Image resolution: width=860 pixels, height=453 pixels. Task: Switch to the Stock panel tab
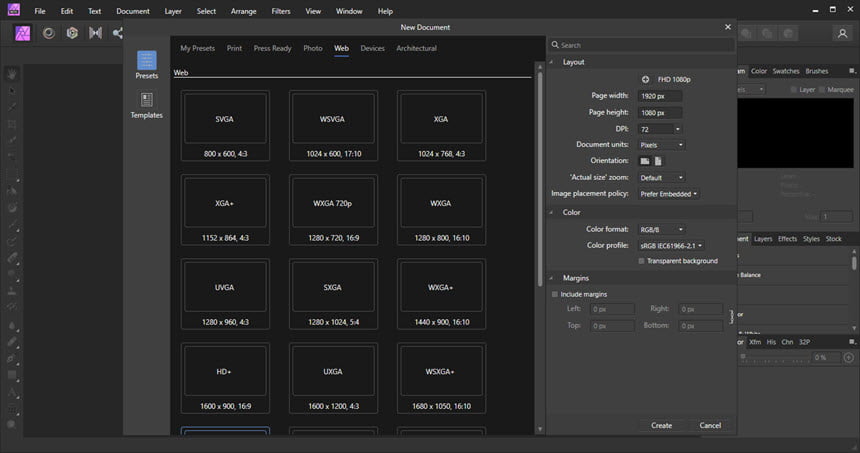pos(834,239)
